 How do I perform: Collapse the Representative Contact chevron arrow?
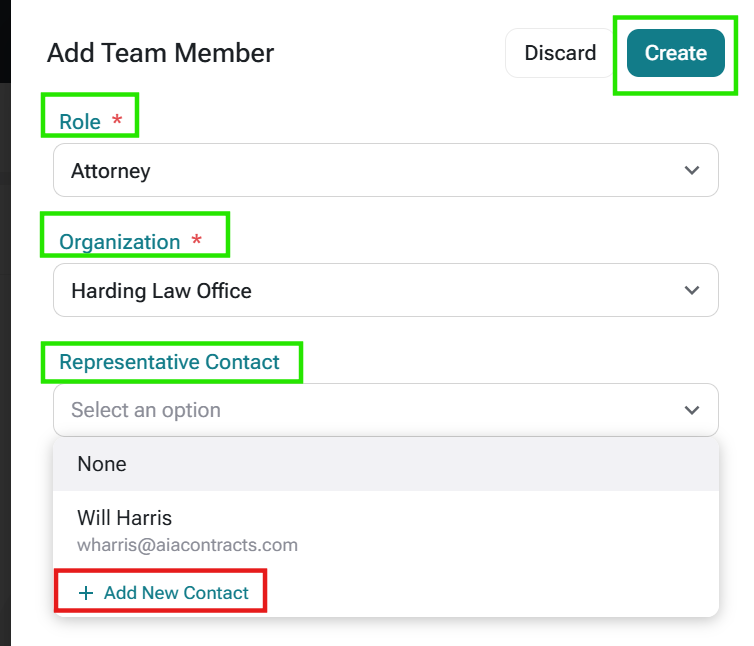691,410
